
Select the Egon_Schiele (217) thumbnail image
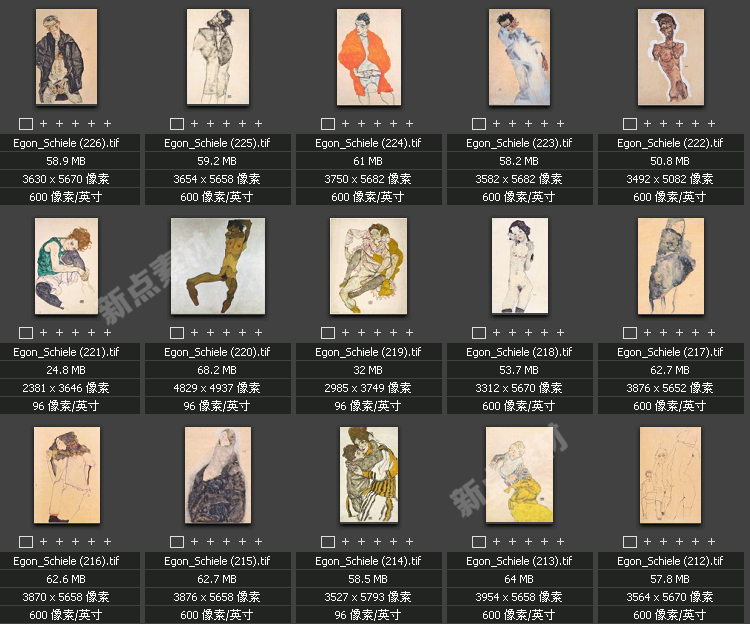point(671,266)
